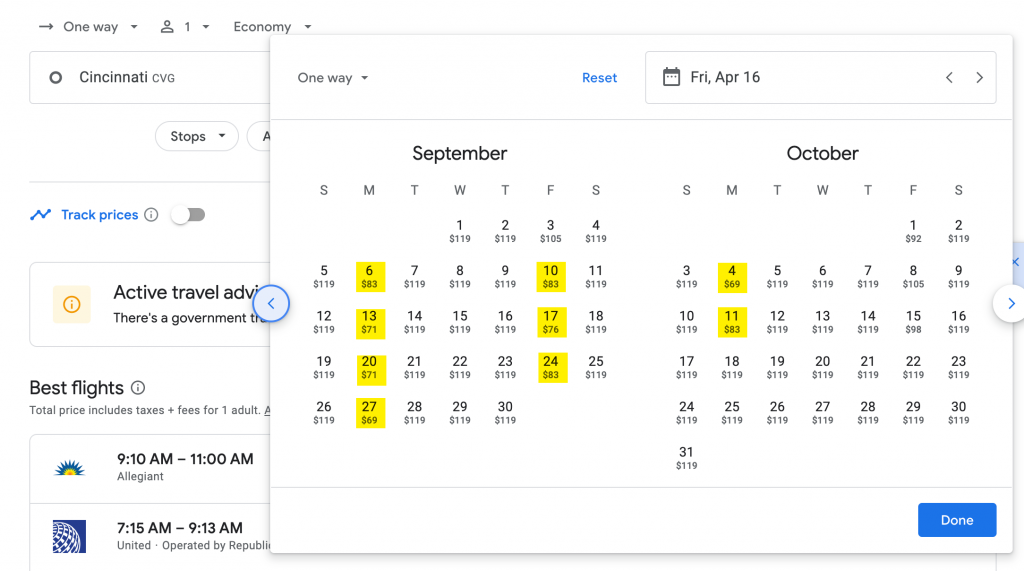Enable the Track prices toggle
This screenshot has width=1024, height=571.
[188, 214]
